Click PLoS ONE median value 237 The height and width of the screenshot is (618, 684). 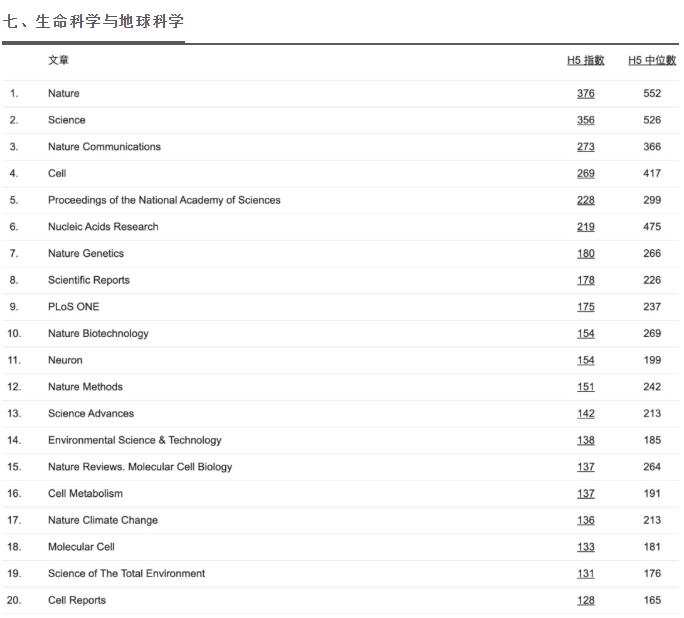coord(652,307)
